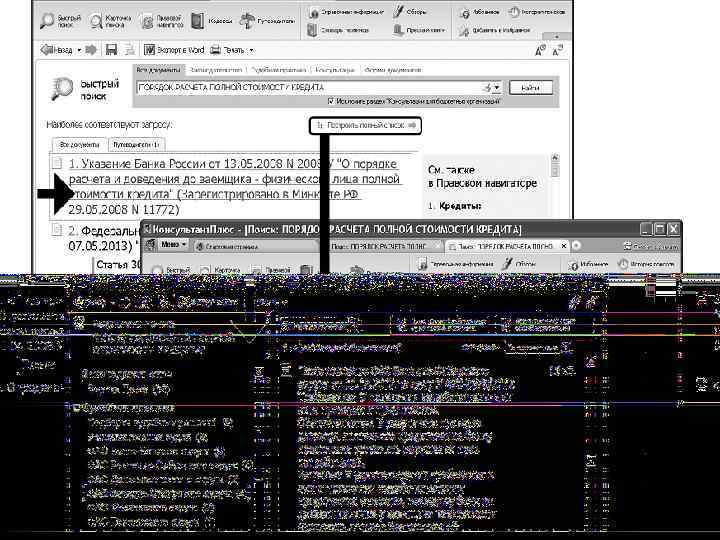Click Добавить в избранное
The height and width of the screenshot is (540, 720).
click(x=495, y=30)
